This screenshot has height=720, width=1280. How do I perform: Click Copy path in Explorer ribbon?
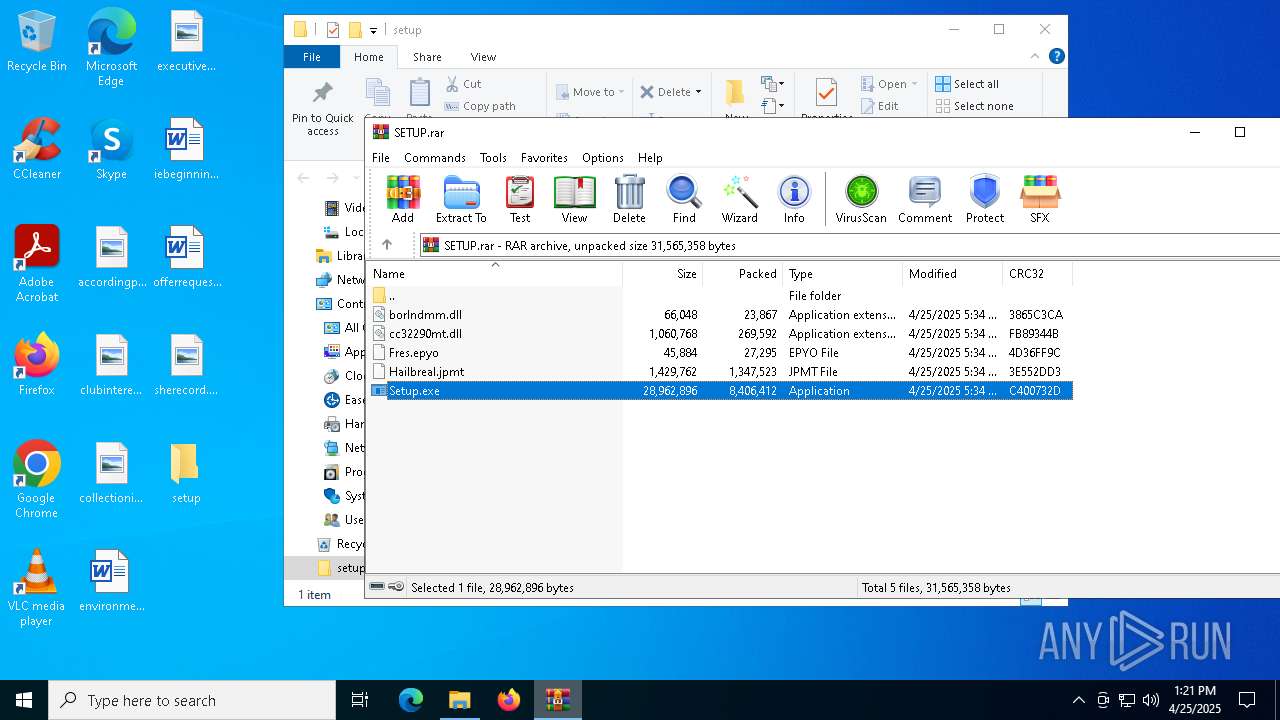coord(480,106)
